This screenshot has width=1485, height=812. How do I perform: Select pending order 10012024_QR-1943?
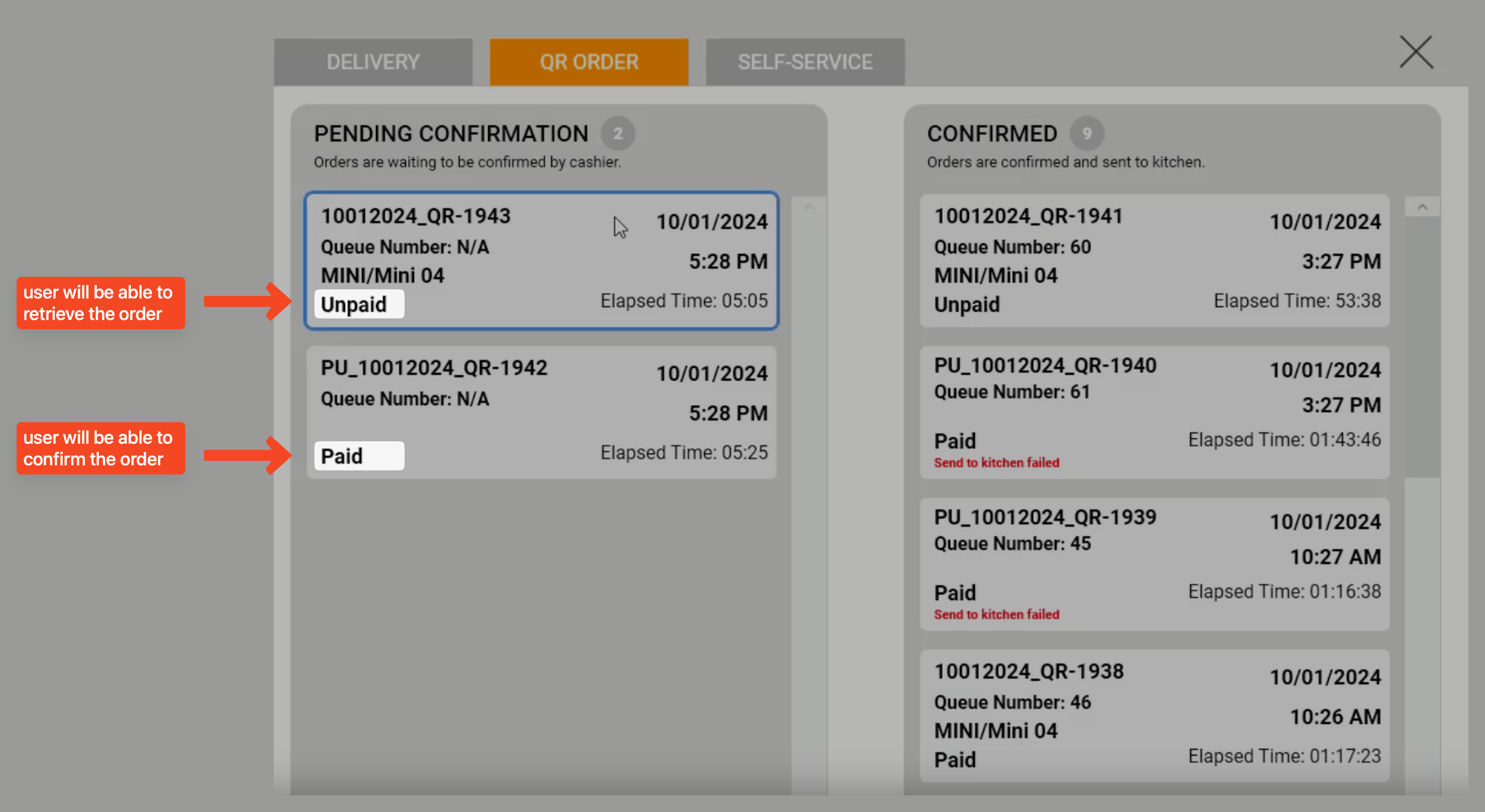click(x=541, y=260)
